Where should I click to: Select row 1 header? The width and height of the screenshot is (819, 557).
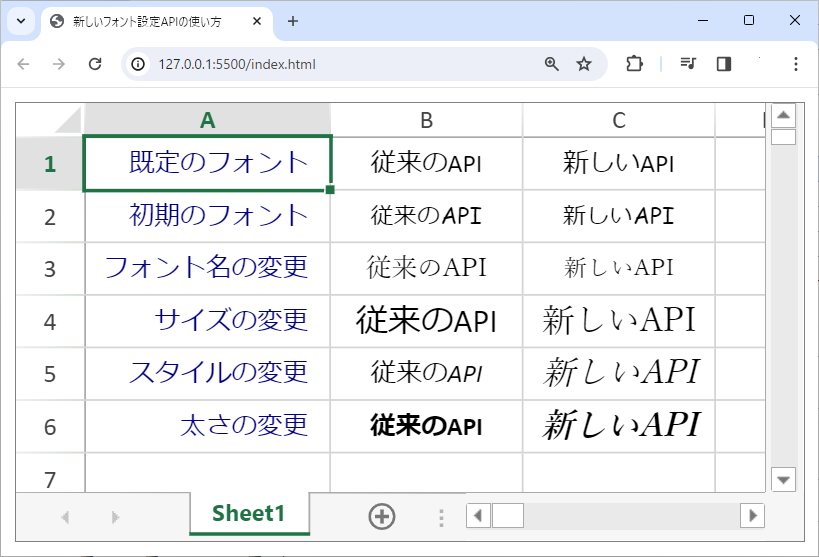pyautogui.click(x=50, y=164)
